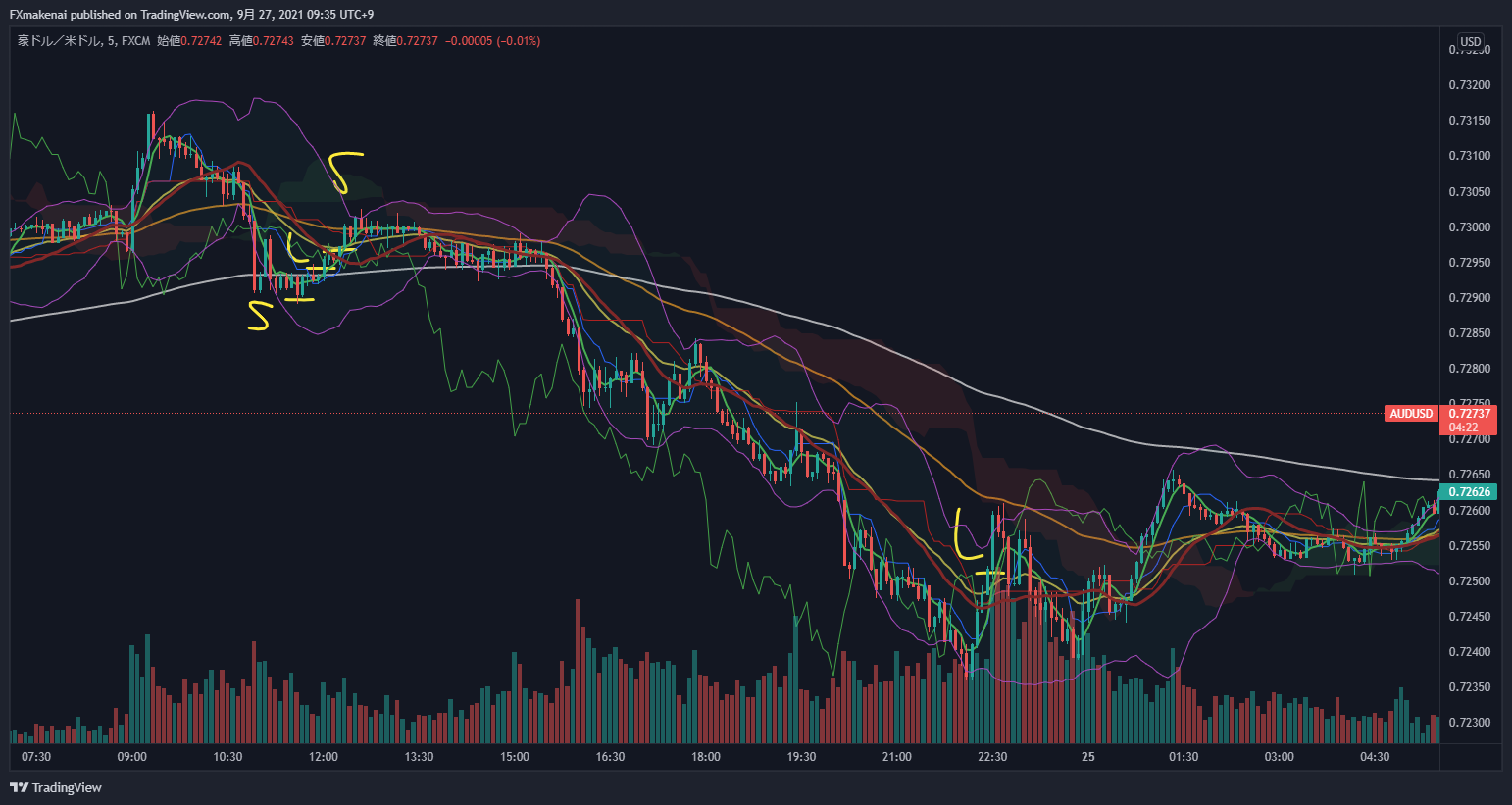Click the 0.72300 price axis label
The image size is (1512, 805).
(1469, 723)
